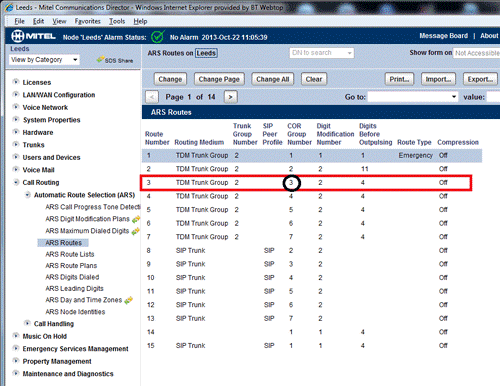500x386 pixels.
Task: Click the Print... button
Action: 399,79
